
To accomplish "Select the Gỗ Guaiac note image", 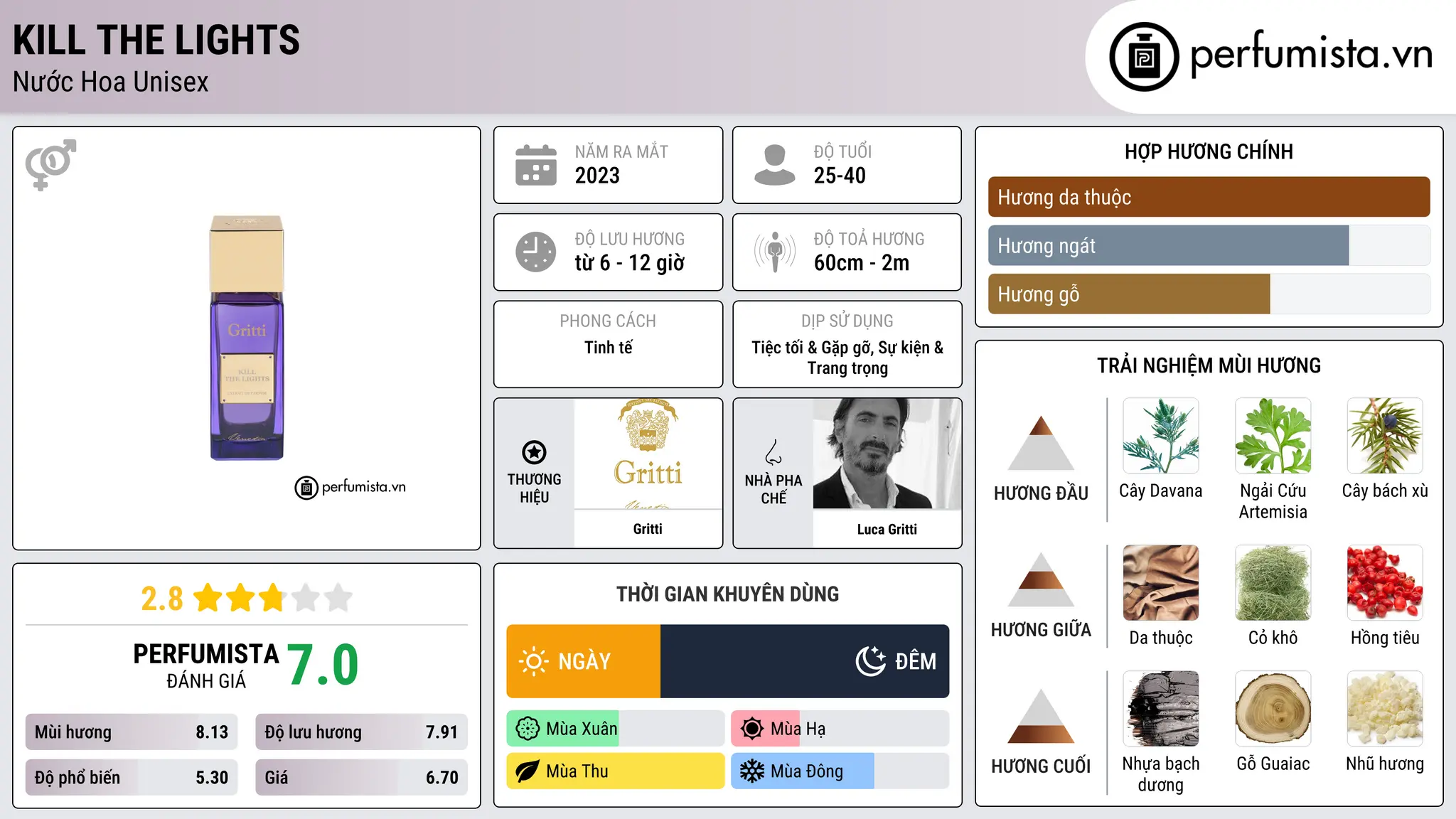I will (1273, 709).
